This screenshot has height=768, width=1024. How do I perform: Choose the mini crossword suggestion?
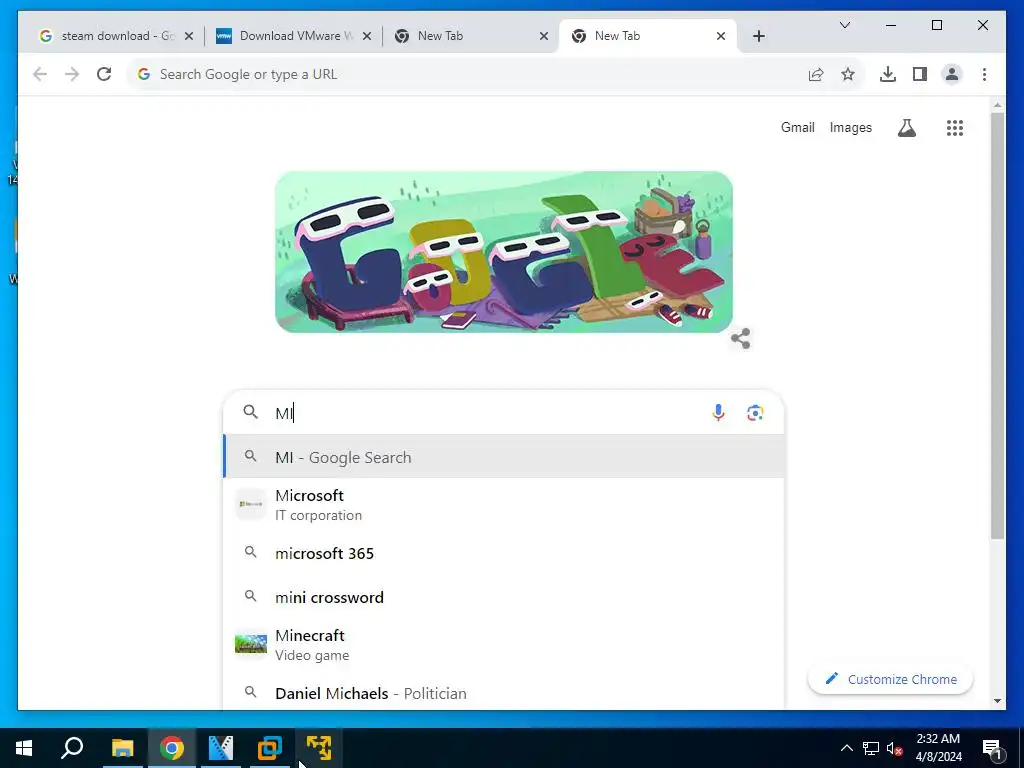[504, 597]
